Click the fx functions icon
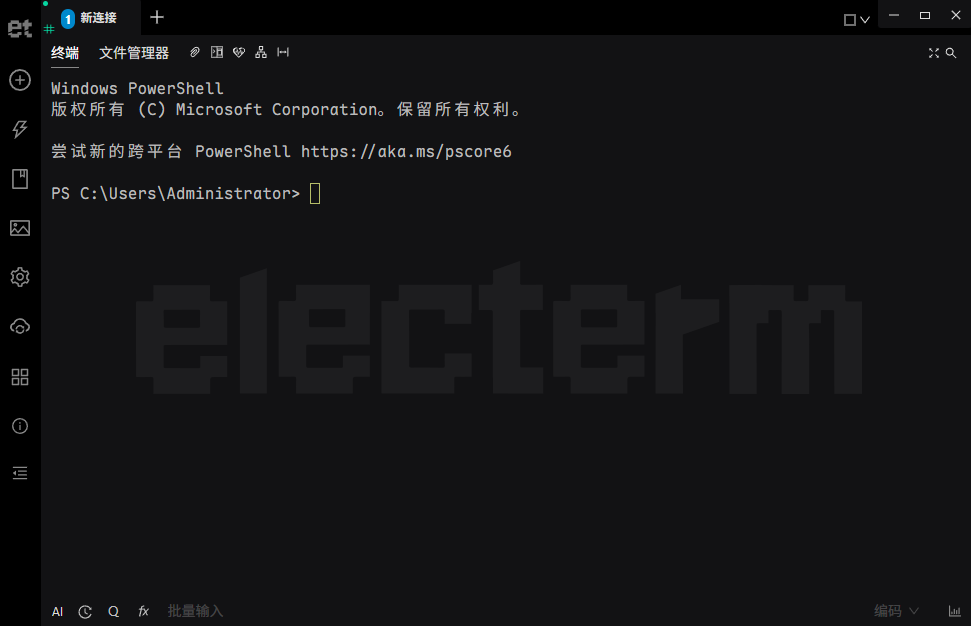Image resolution: width=971 pixels, height=626 pixels. click(143, 612)
